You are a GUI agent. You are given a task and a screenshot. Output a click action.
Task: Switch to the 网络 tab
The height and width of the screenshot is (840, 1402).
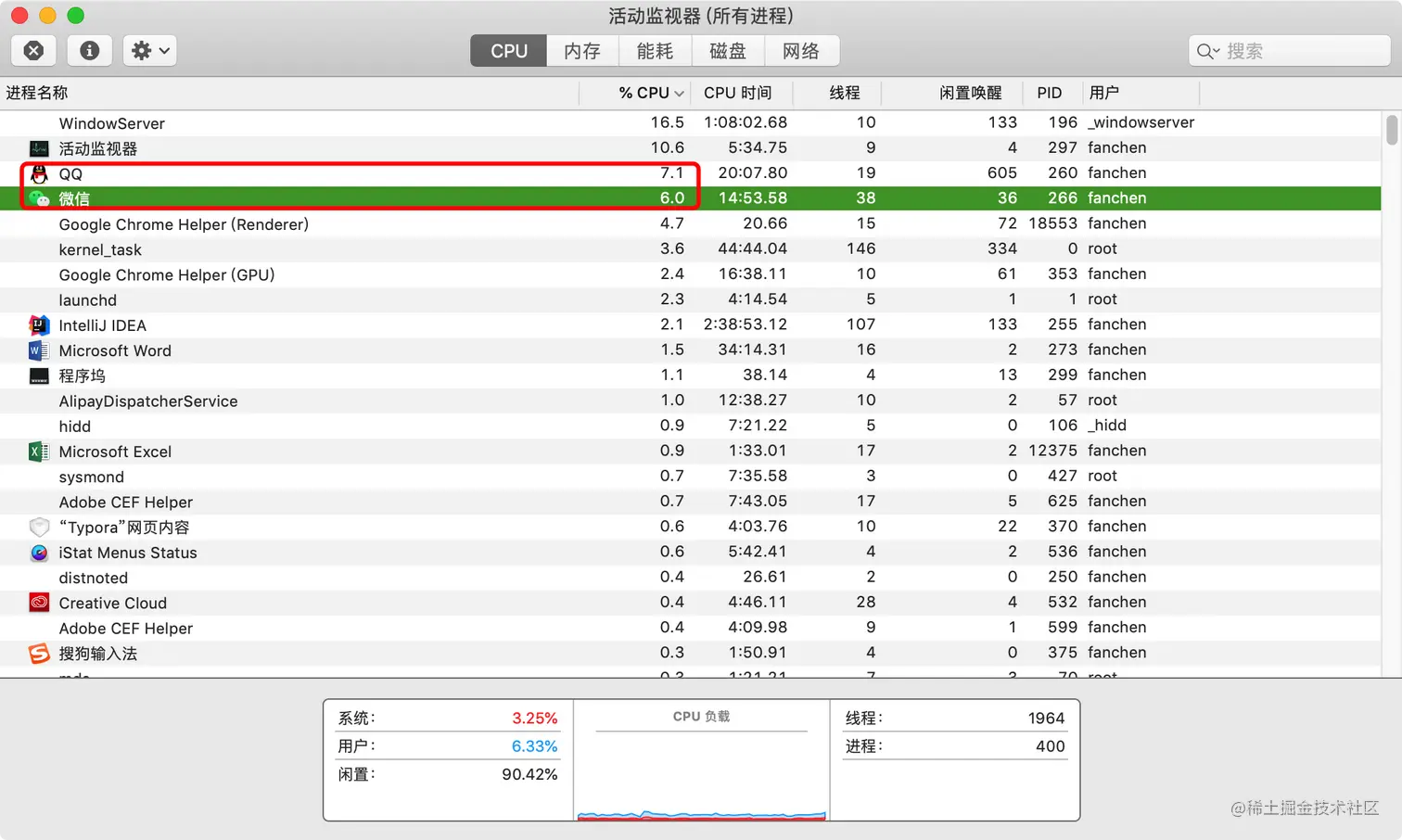[x=801, y=51]
